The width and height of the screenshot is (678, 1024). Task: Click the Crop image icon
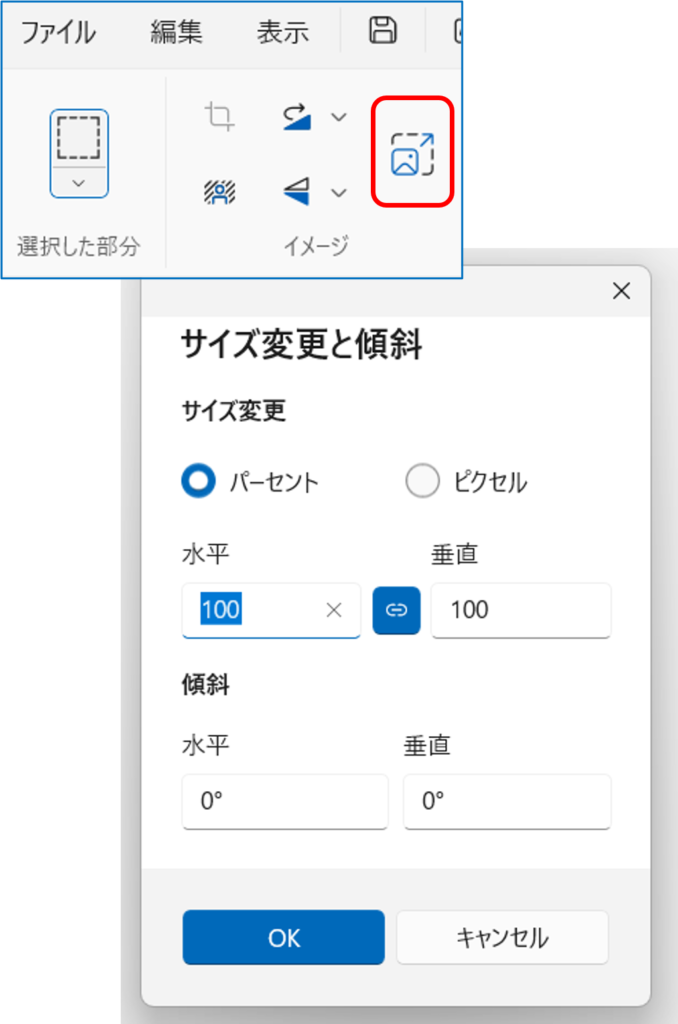219,117
